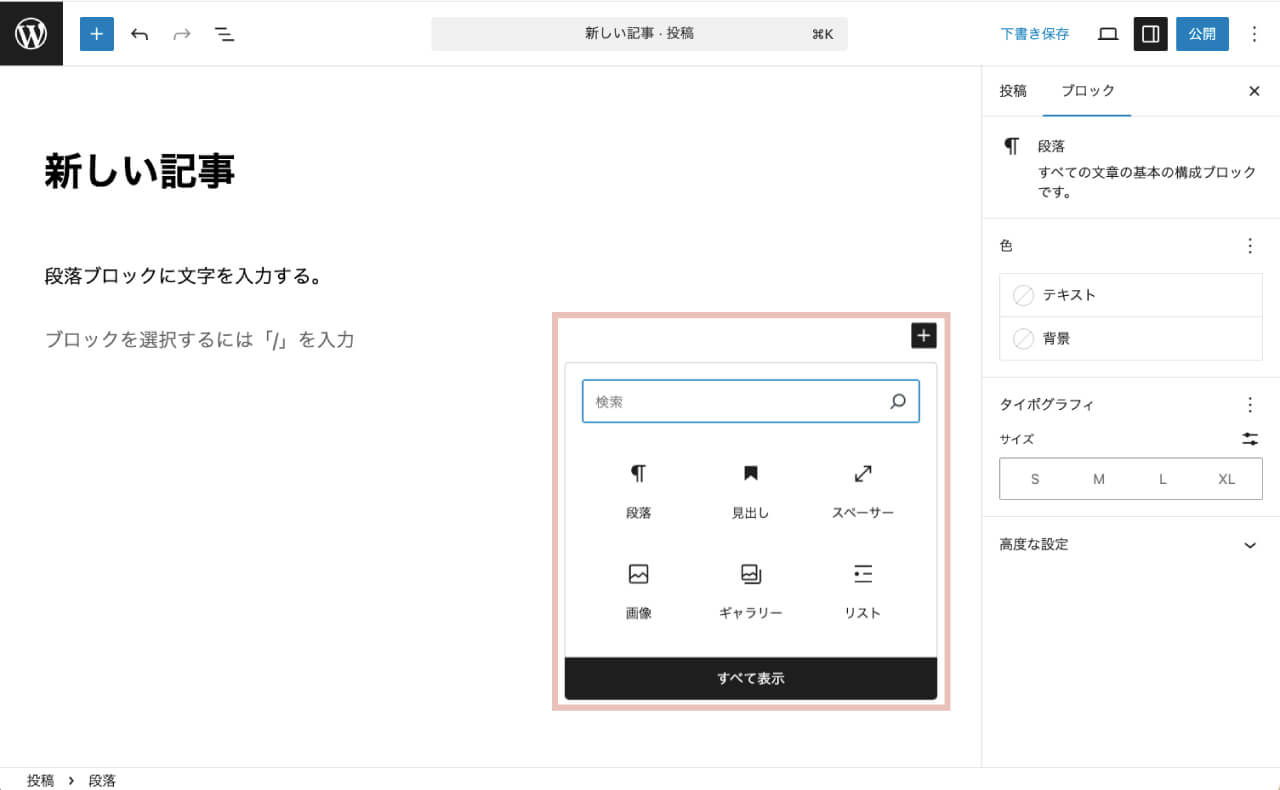Screen dimensions: 1280x790
Task: Toggle the settings sidebar panel
Action: click(1150, 33)
